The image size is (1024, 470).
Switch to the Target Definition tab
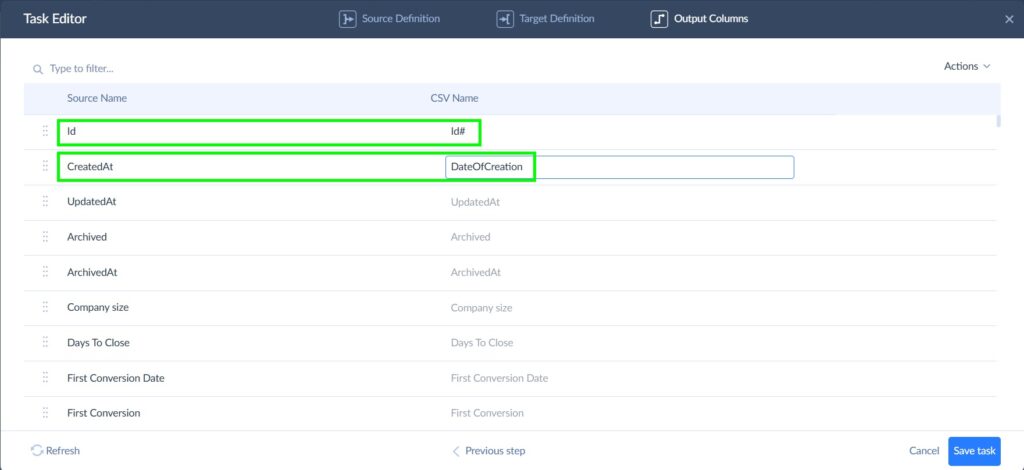click(545, 19)
